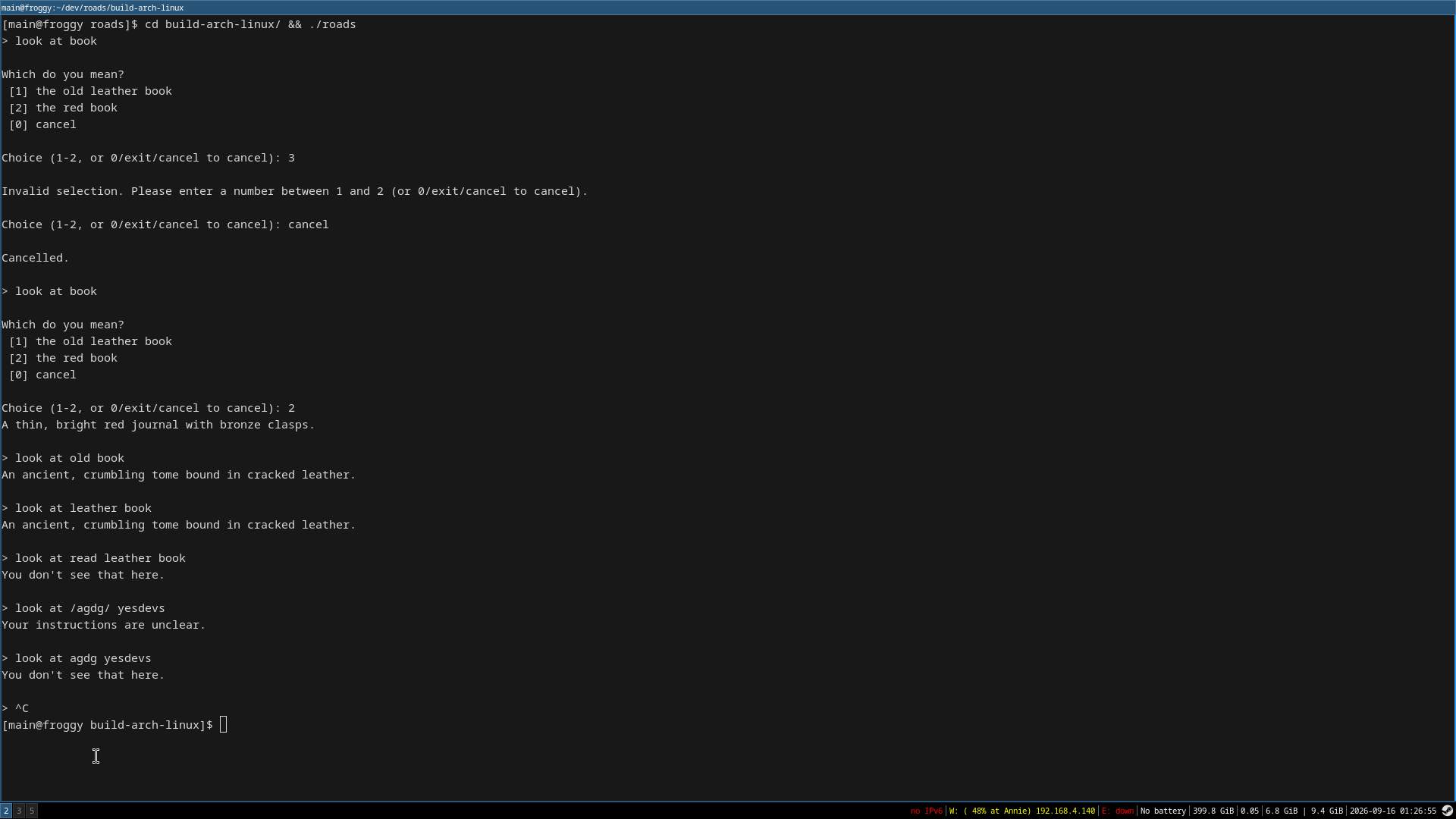Viewport: 1456px width, 819px height.
Task: Click the shell prompt cursor block
Action: [223, 725]
